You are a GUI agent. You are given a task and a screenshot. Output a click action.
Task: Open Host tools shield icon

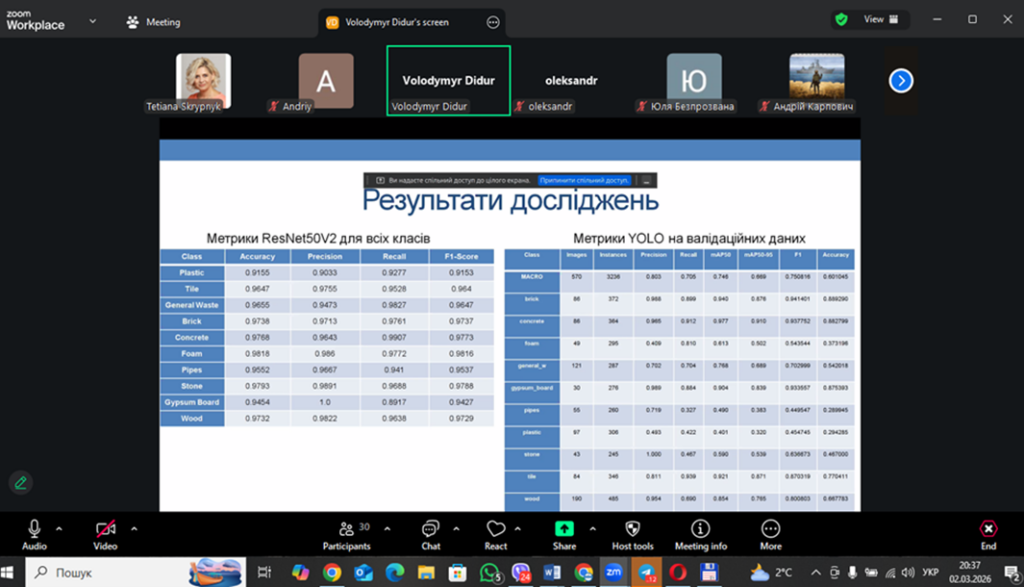[632, 530]
